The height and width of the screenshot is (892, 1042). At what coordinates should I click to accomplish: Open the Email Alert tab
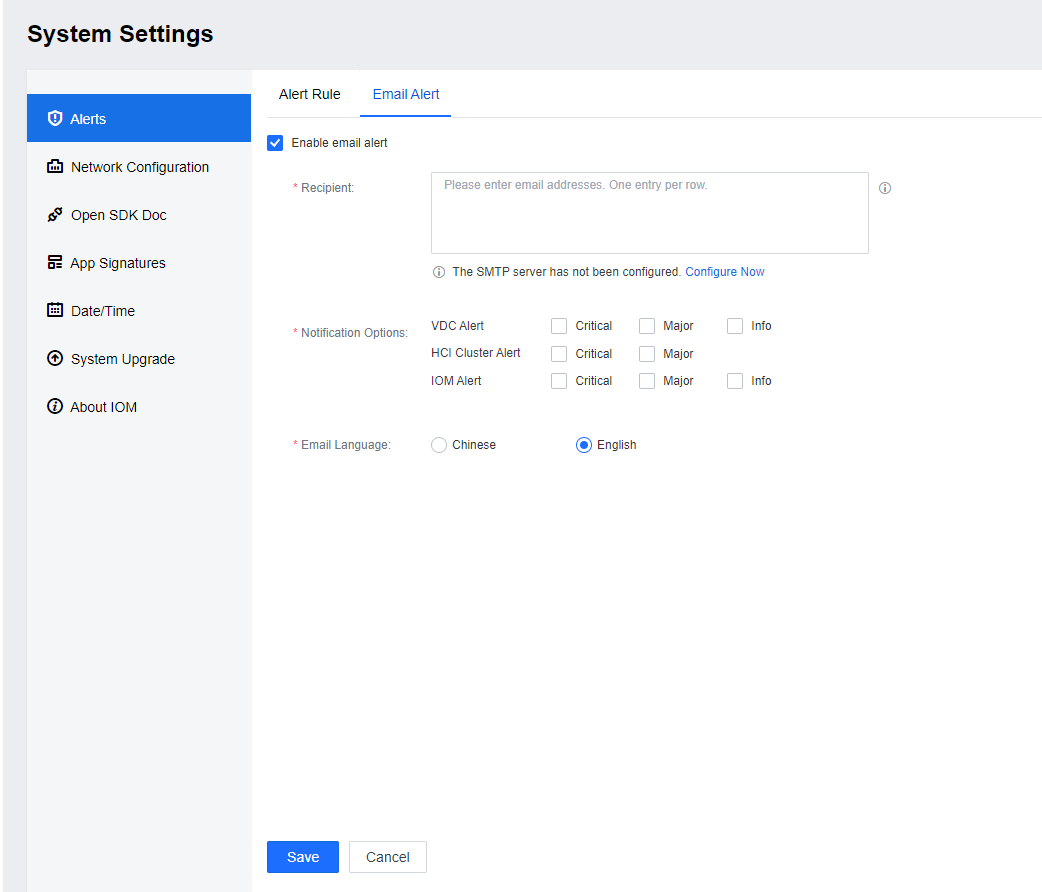point(406,94)
